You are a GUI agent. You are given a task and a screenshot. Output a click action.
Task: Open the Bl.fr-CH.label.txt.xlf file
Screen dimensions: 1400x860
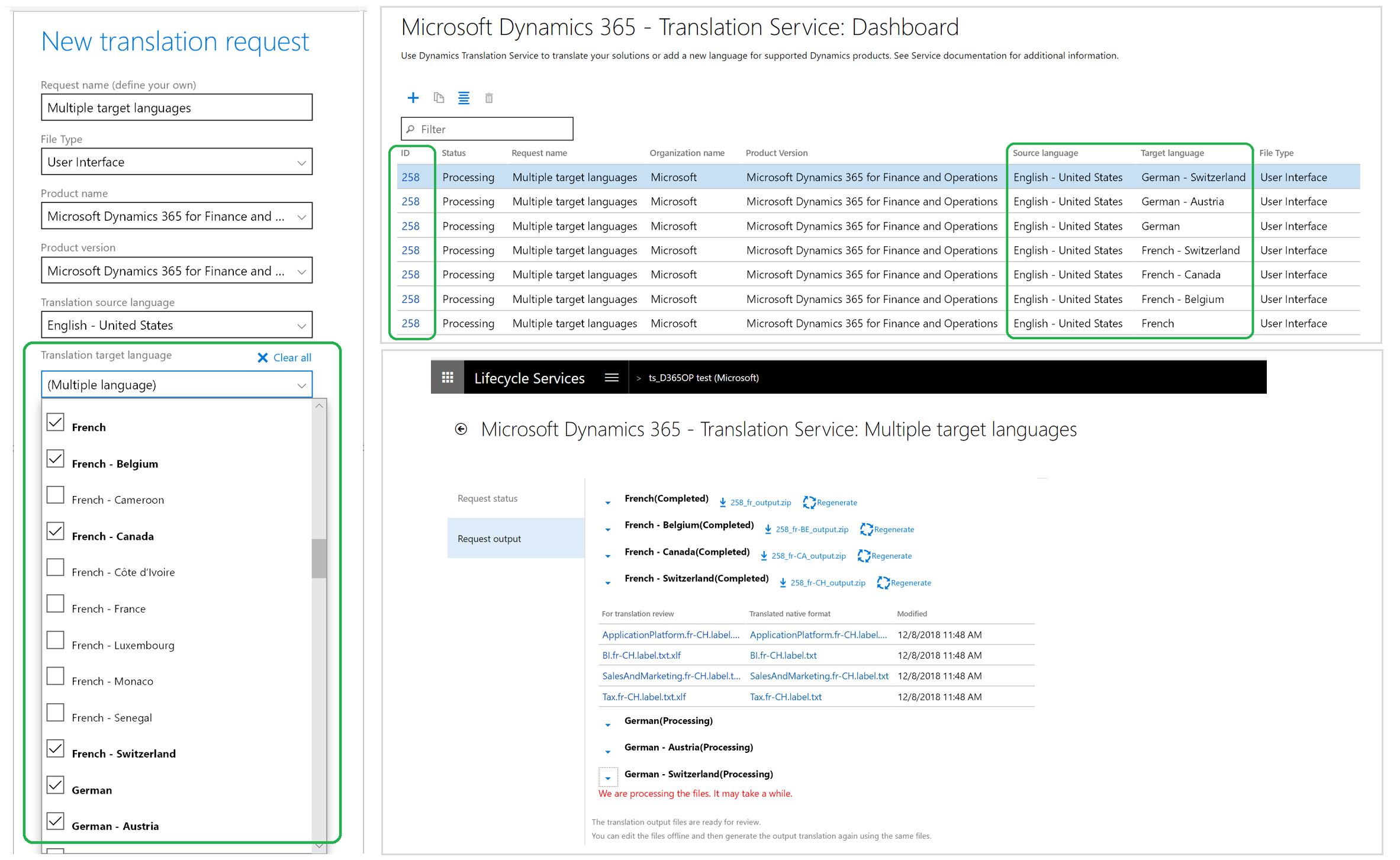pyautogui.click(x=641, y=655)
